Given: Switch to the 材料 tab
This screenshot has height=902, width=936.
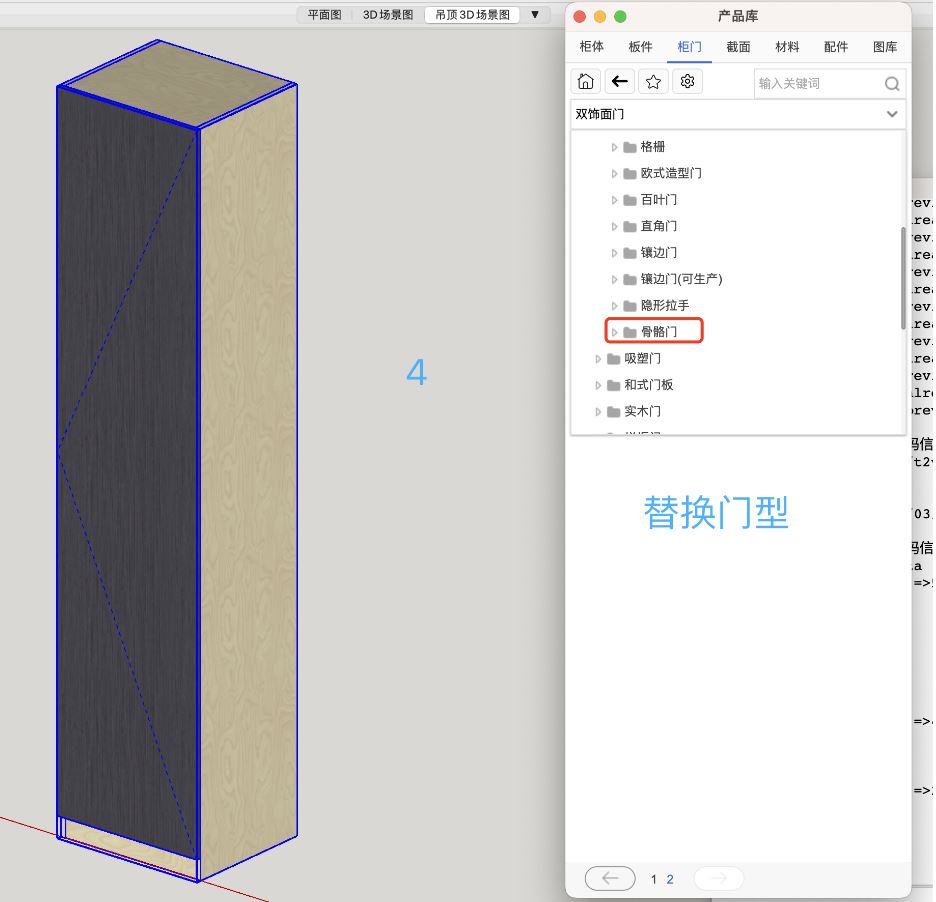Looking at the screenshot, I should [x=787, y=47].
